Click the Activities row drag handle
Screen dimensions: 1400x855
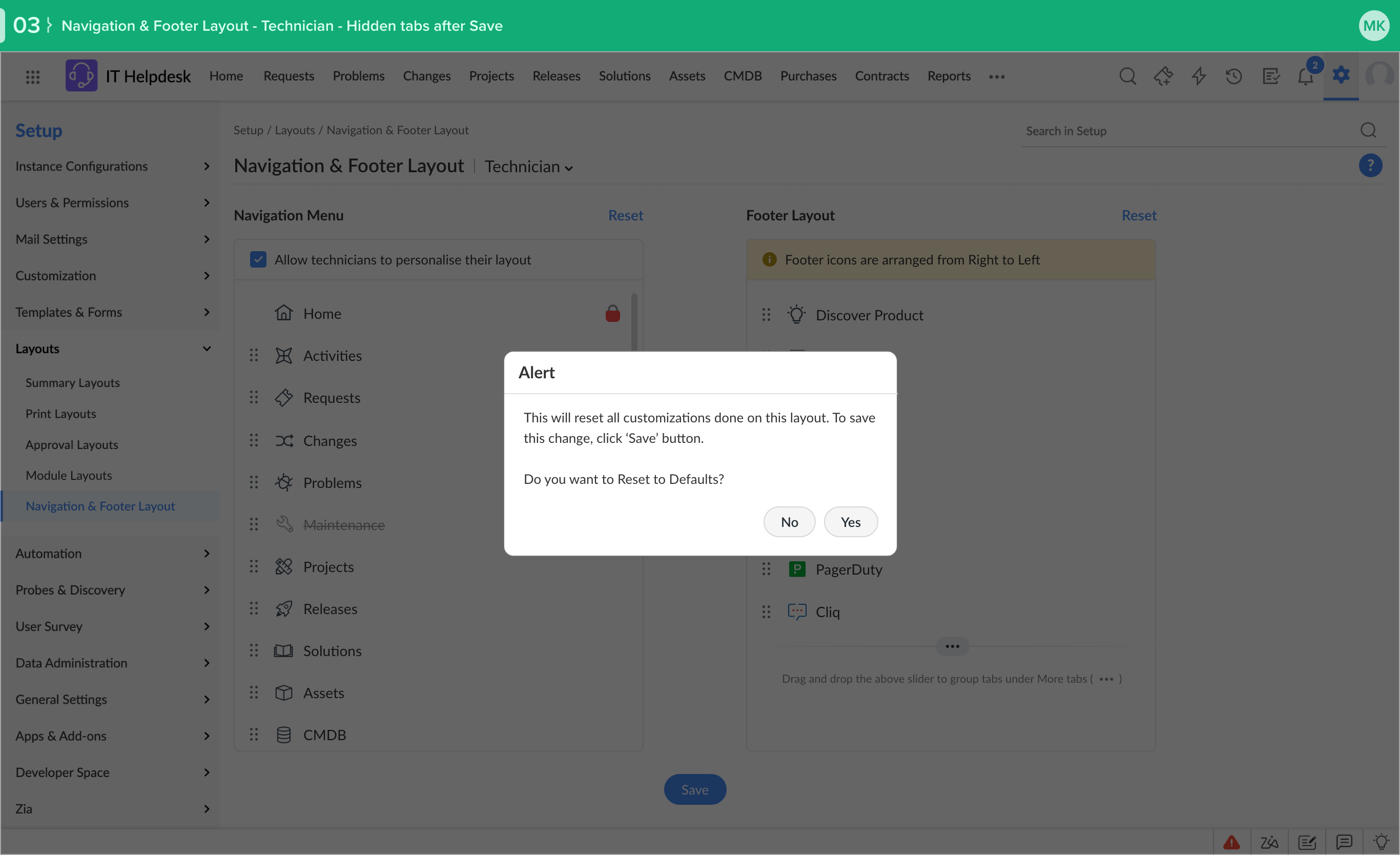pyautogui.click(x=254, y=355)
